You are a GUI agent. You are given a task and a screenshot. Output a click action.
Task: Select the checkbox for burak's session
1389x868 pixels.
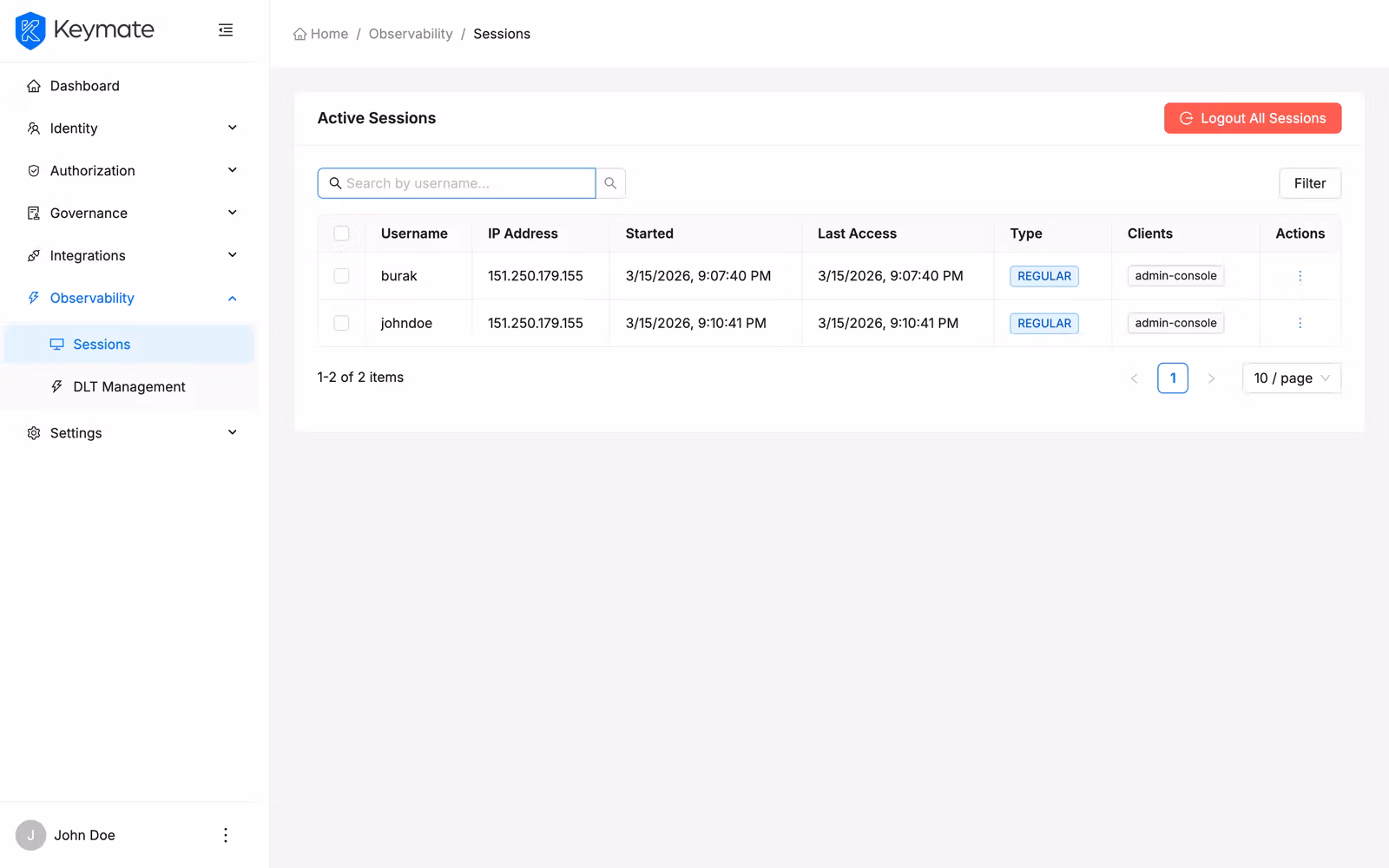coord(341,275)
